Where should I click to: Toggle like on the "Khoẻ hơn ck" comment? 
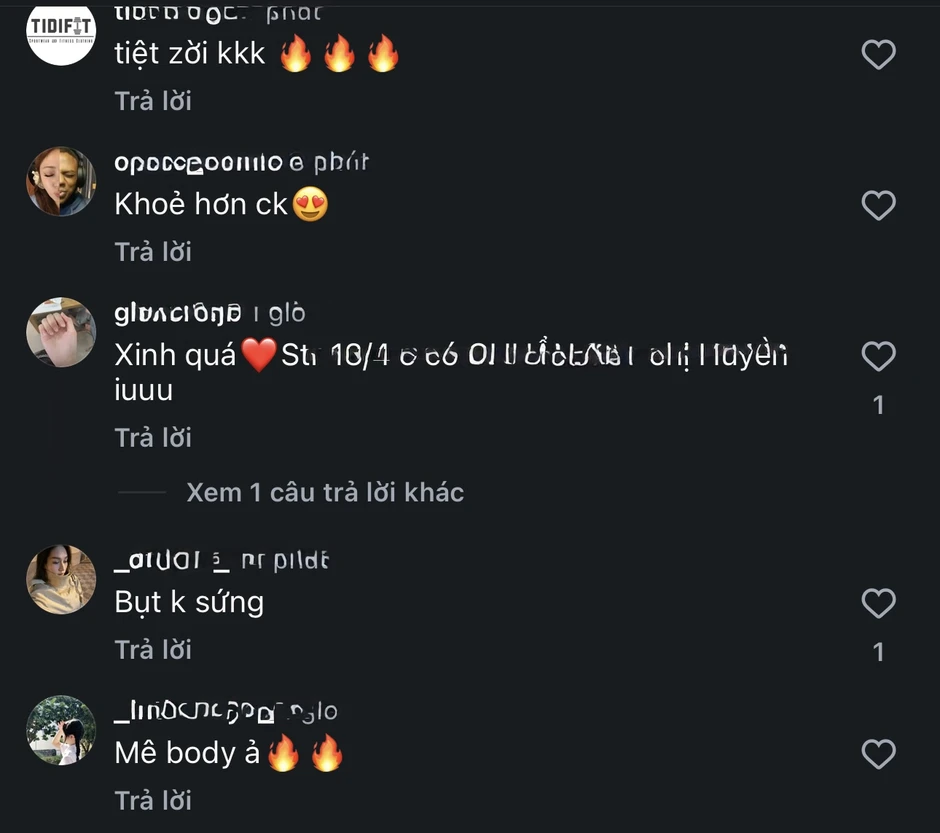(x=878, y=206)
